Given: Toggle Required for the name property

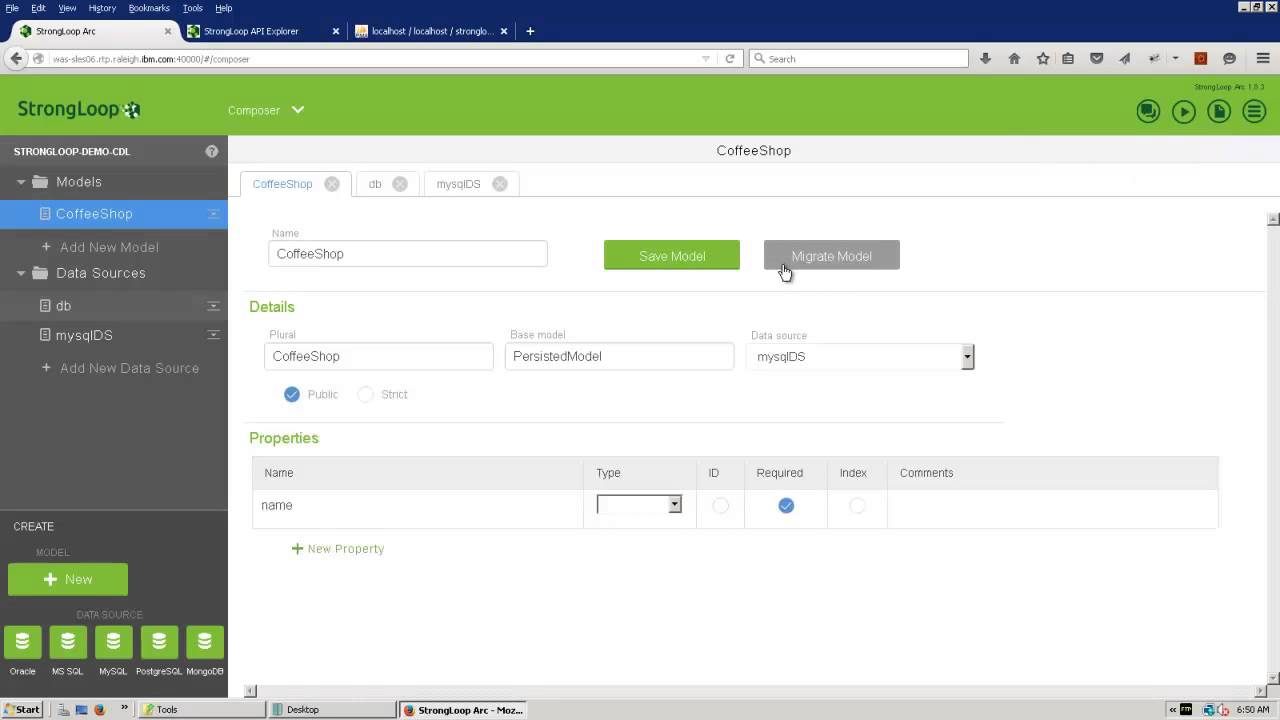Looking at the screenshot, I should (x=786, y=506).
